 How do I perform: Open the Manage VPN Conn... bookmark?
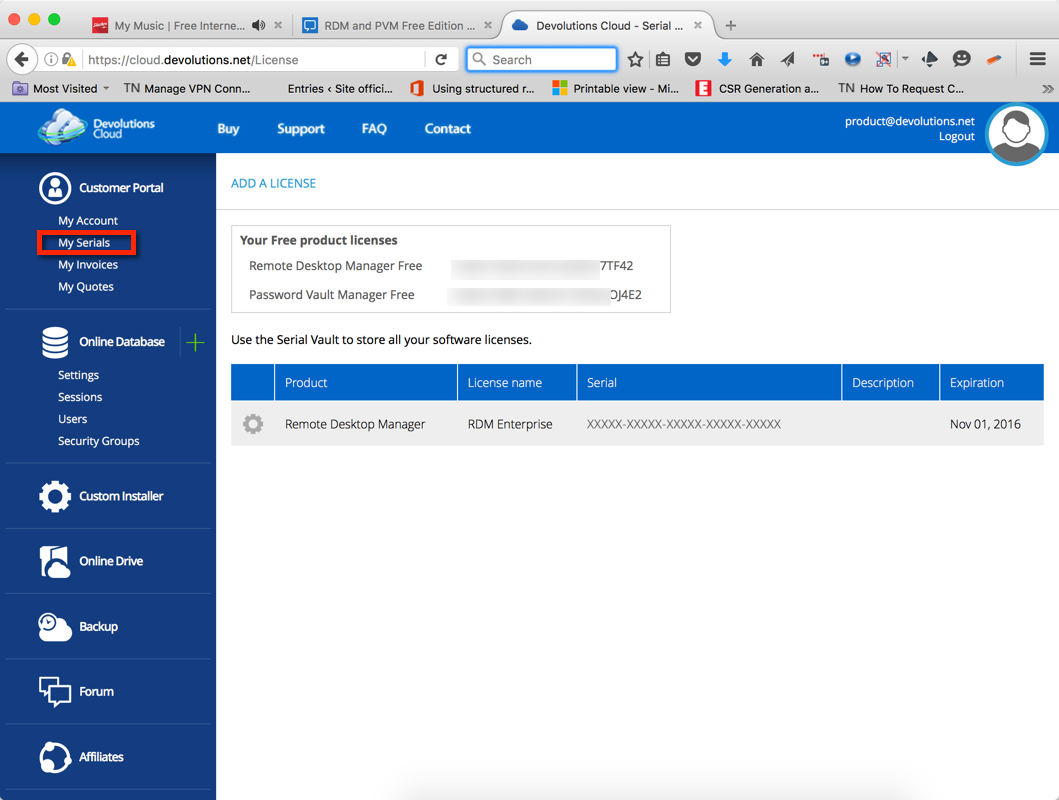(187, 88)
